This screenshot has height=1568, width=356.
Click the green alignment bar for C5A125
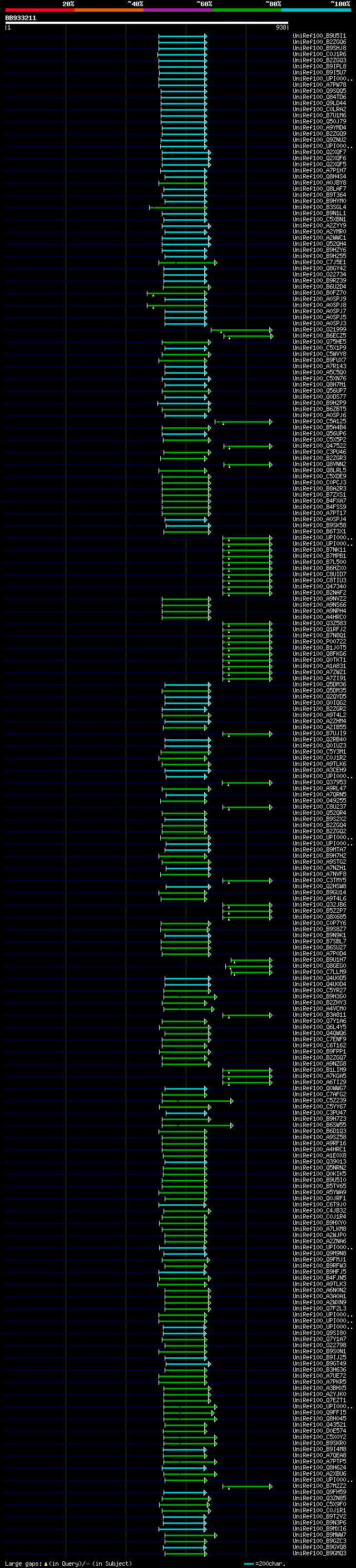pyautogui.click(x=244, y=422)
